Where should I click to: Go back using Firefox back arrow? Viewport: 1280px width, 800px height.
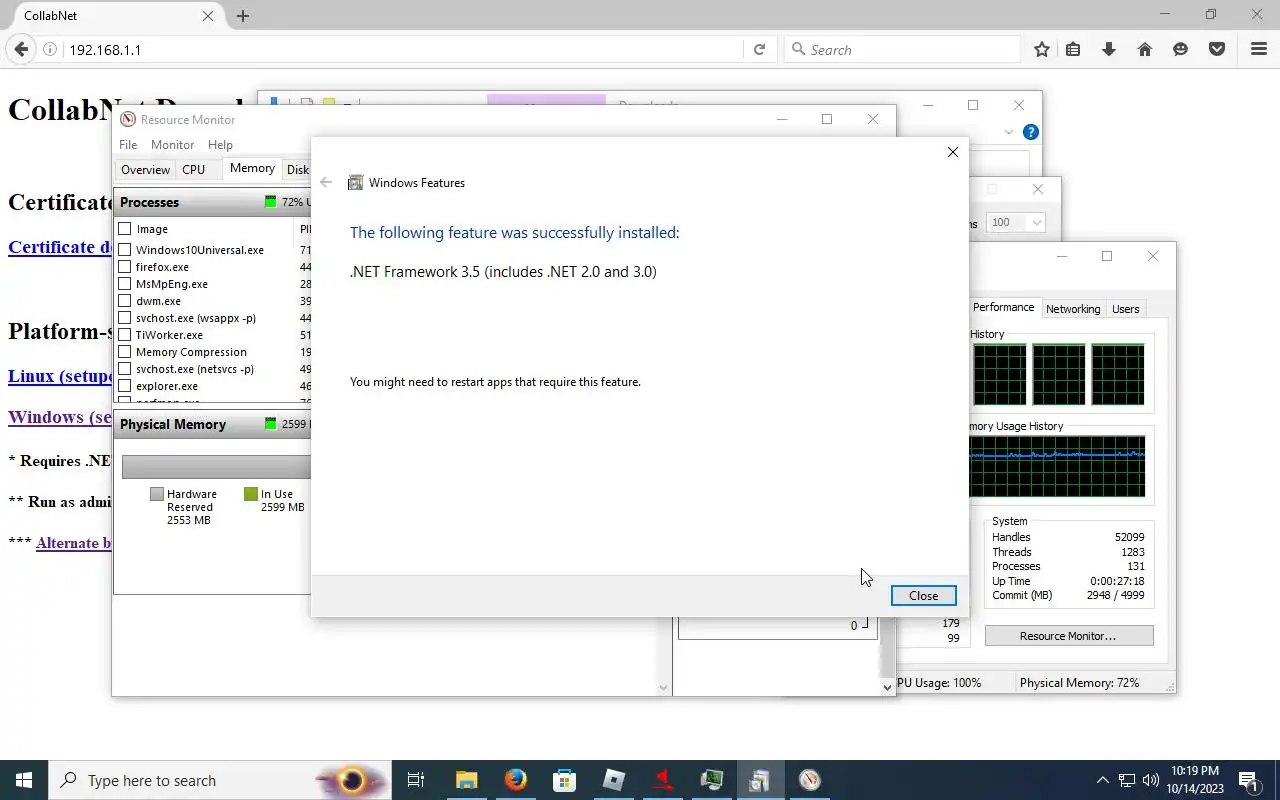click(21, 49)
